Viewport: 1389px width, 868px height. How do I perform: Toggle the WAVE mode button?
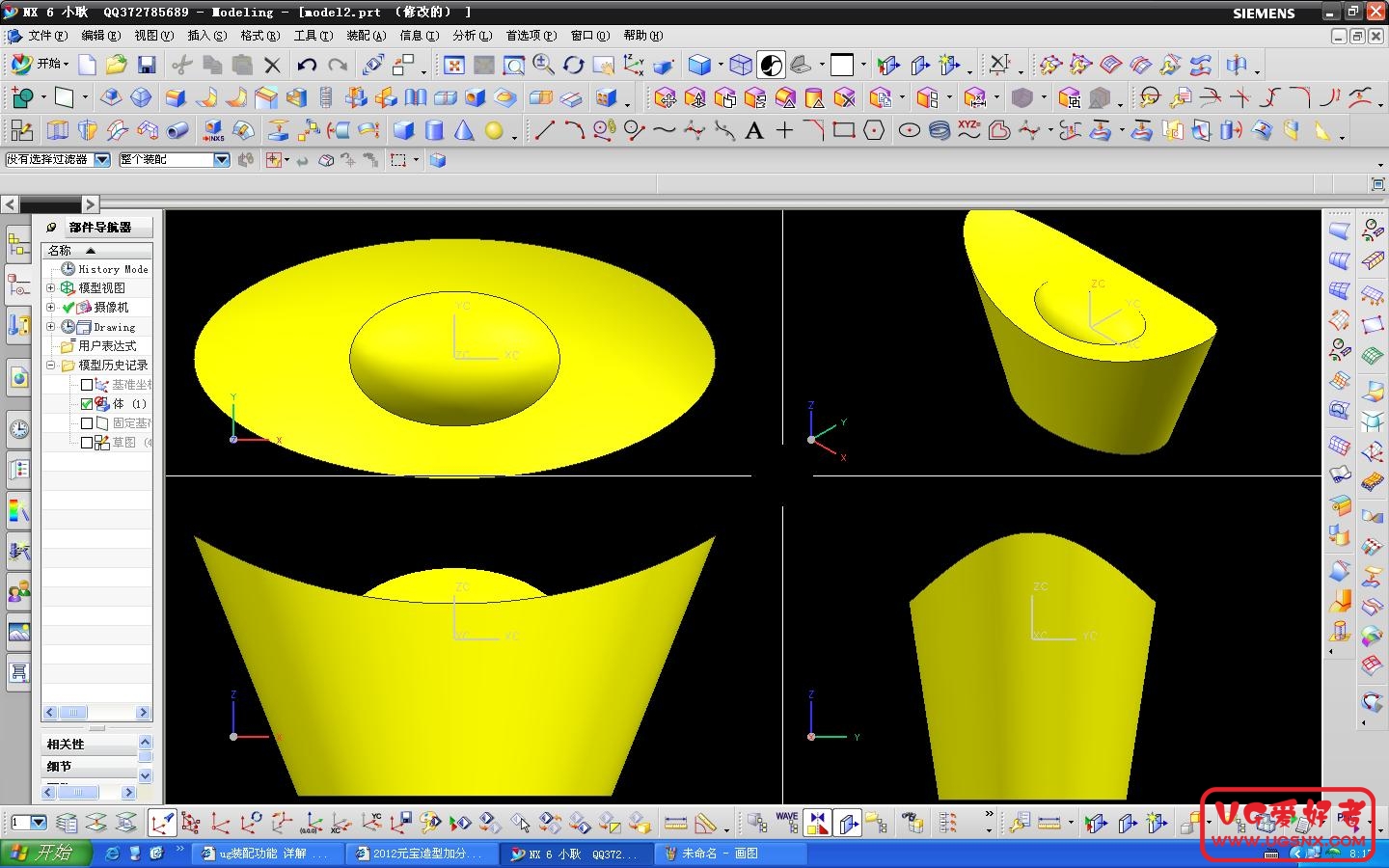click(x=787, y=823)
